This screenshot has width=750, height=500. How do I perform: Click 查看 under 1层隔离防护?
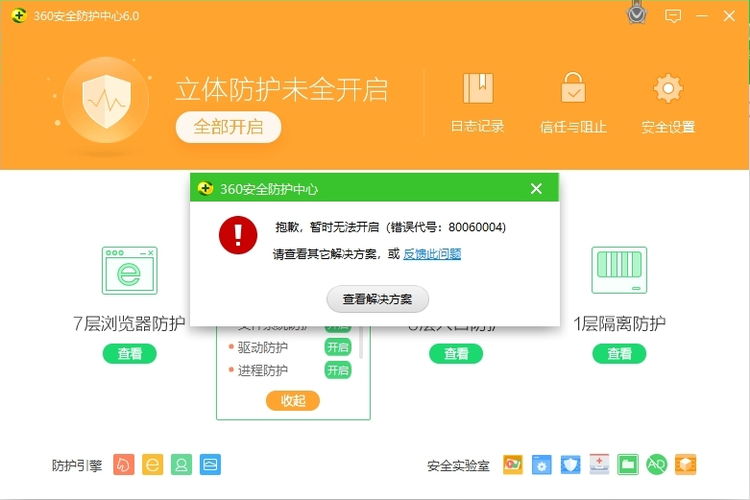pos(619,354)
